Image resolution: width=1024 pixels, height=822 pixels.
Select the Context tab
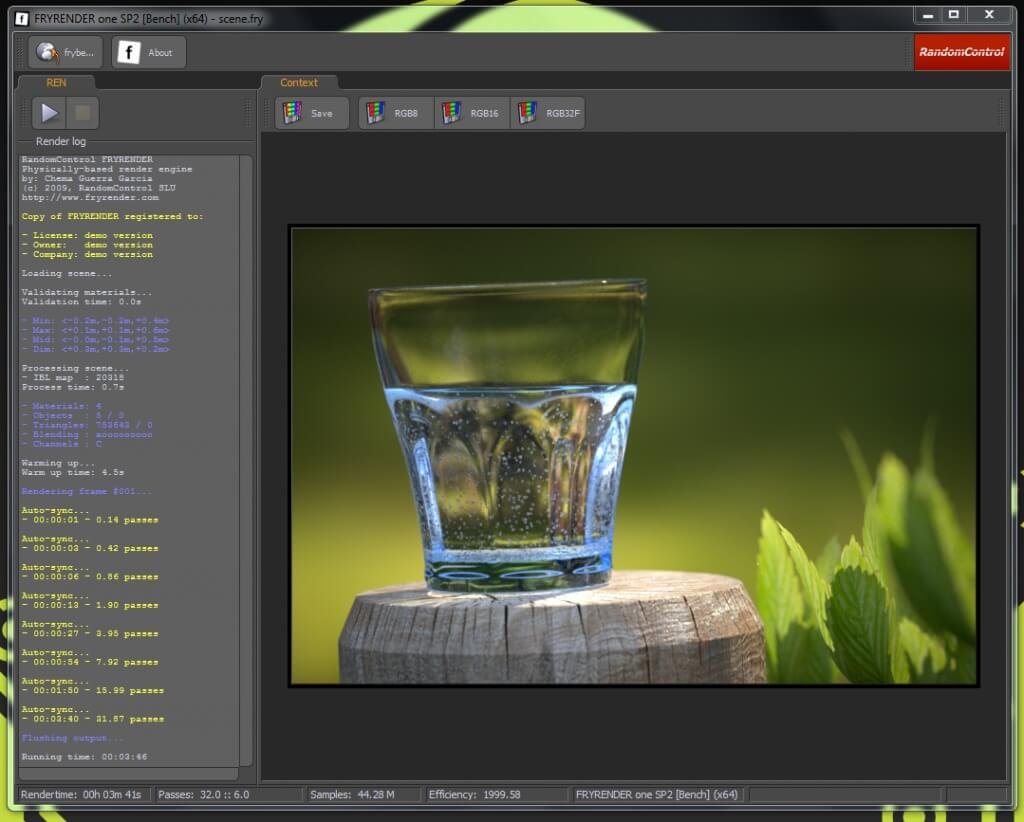pos(299,82)
